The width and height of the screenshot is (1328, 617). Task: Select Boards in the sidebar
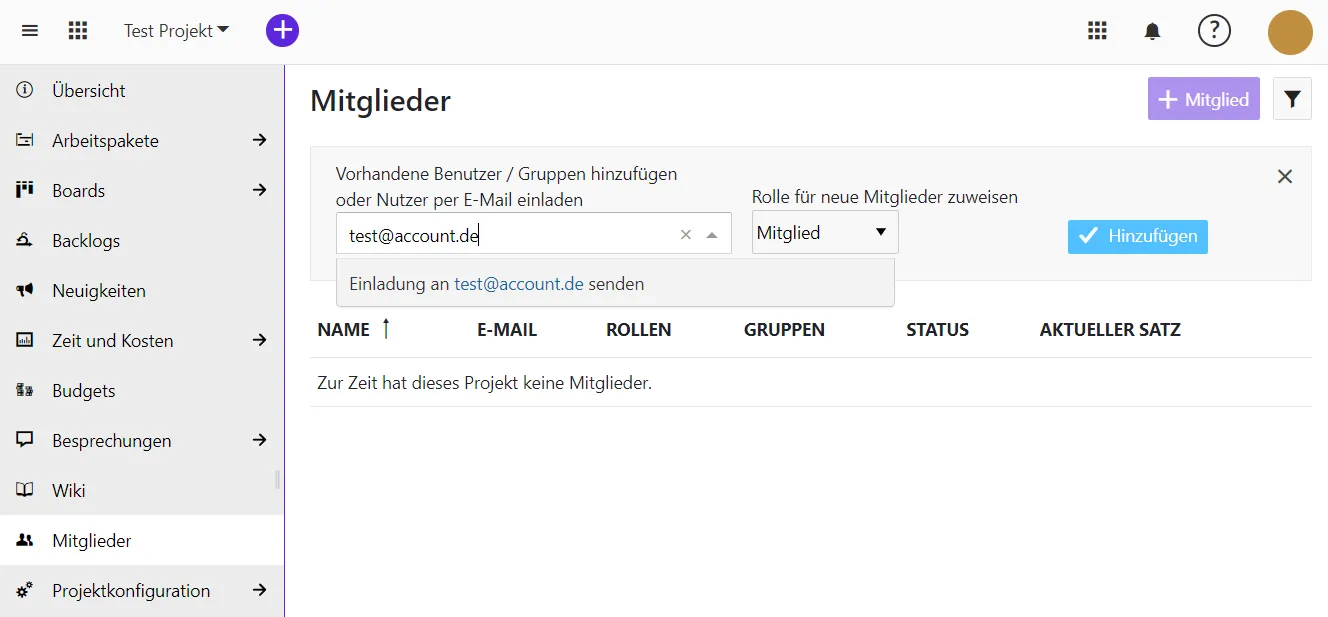(80, 190)
